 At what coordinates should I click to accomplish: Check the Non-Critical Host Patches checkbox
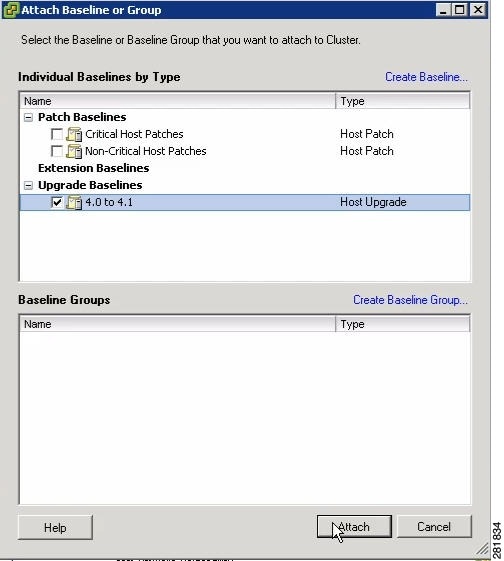click(57, 151)
